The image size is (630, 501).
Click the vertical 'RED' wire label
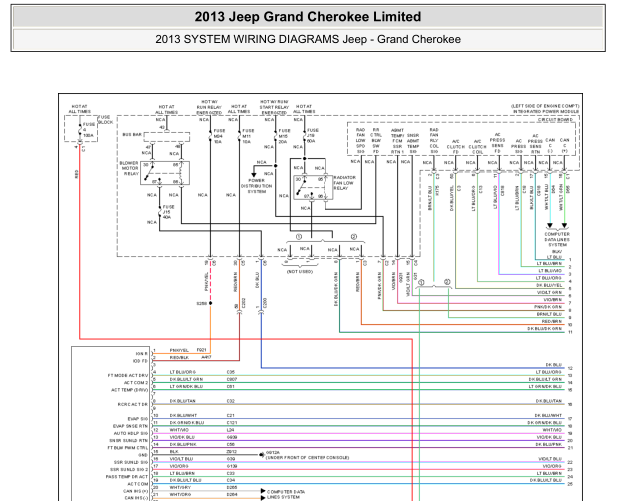[76, 174]
